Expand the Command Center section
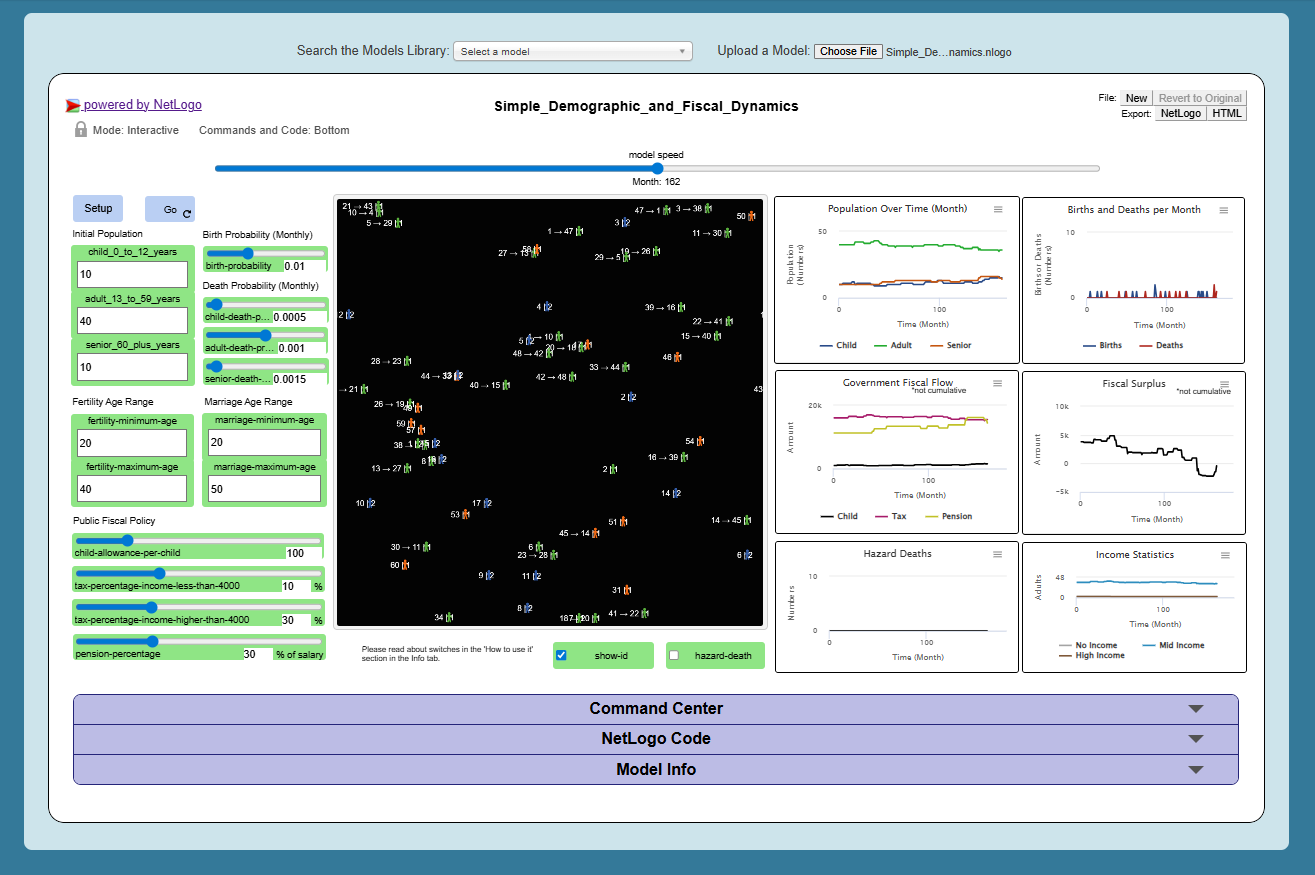Screen dimensions: 1315x875 (x=656, y=708)
